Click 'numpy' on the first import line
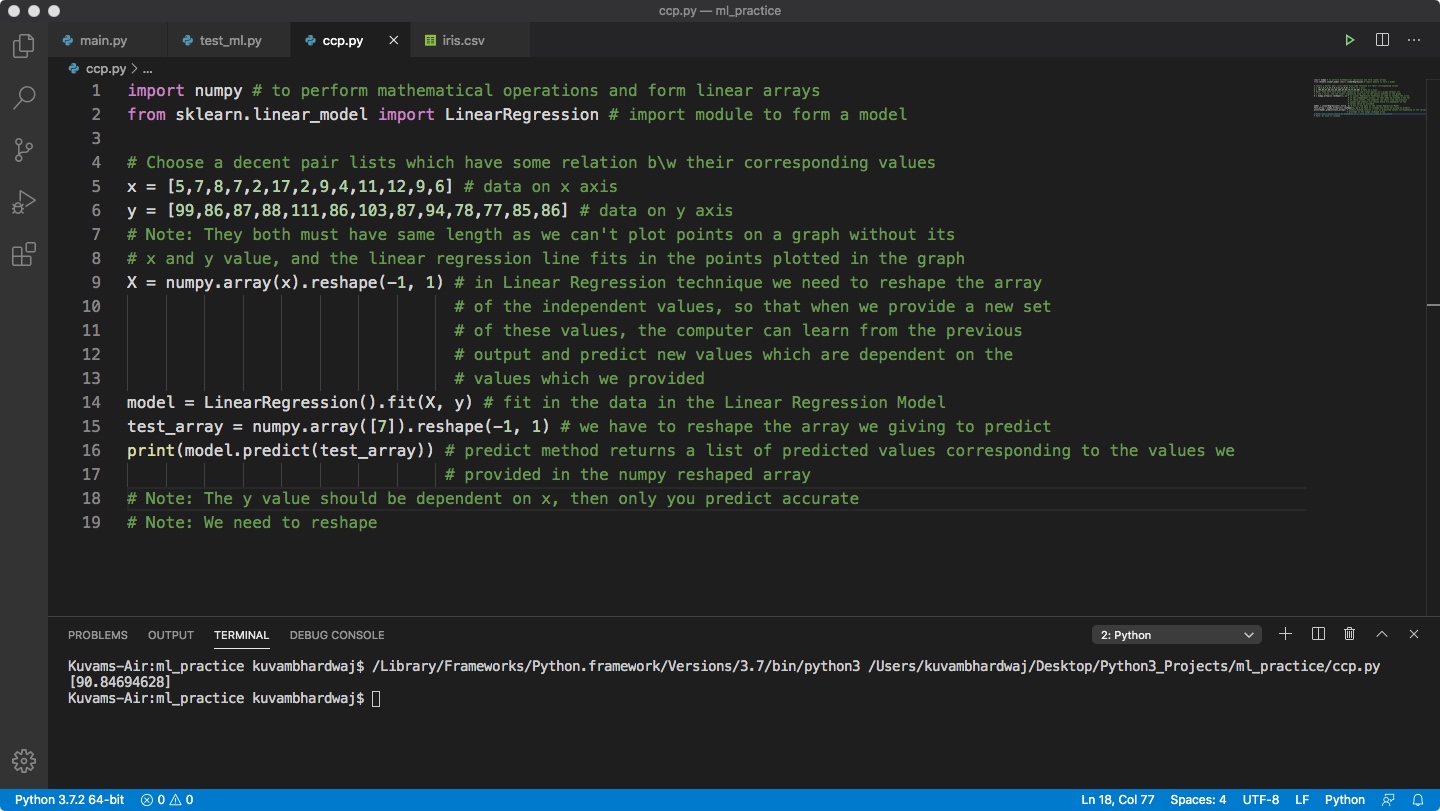 (x=219, y=90)
